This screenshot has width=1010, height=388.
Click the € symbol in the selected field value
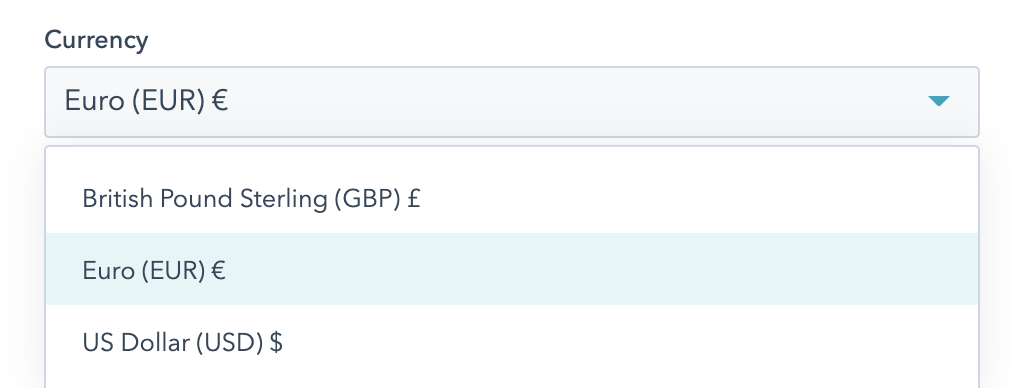(220, 101)
